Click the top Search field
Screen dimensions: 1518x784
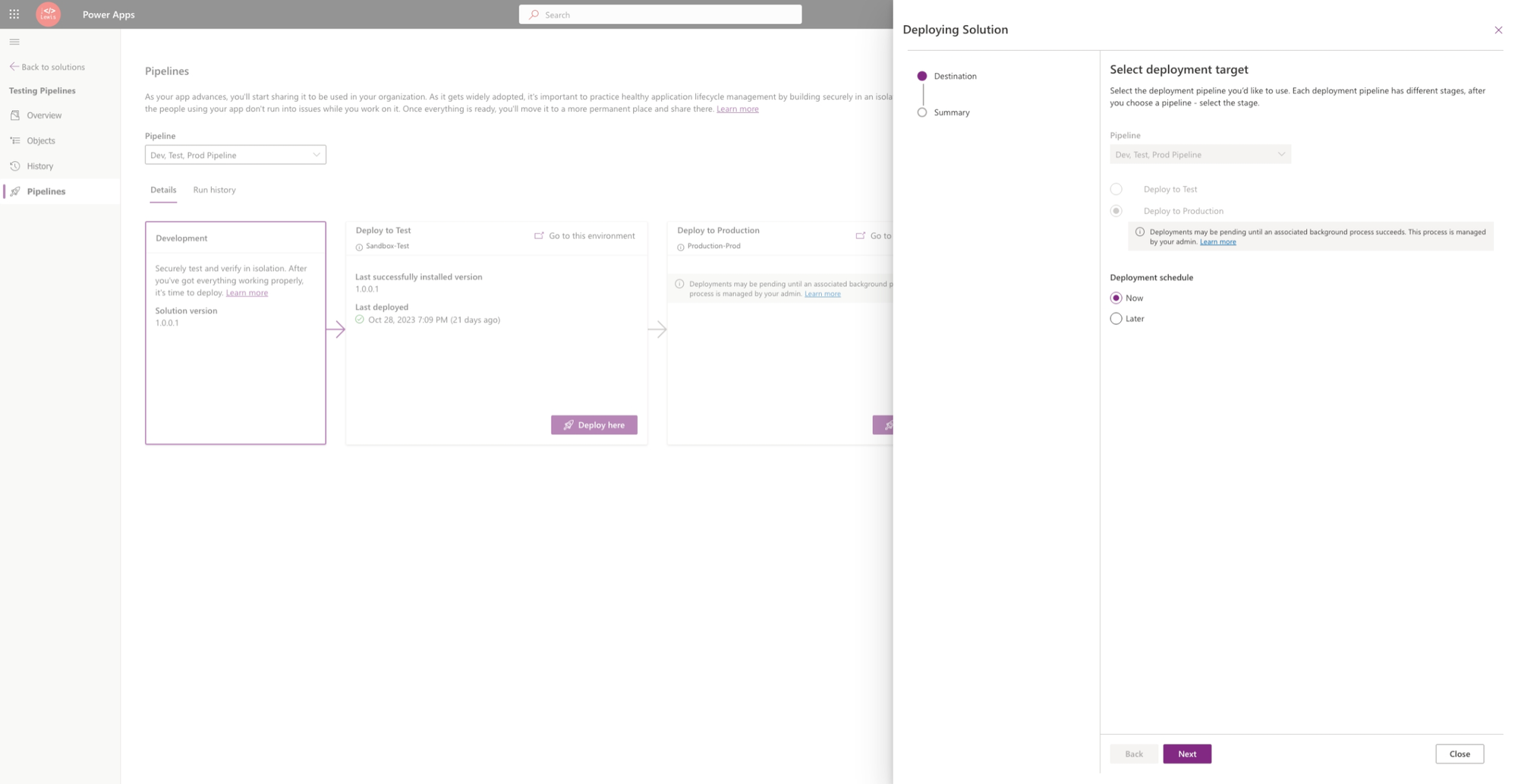pos(660,14)
